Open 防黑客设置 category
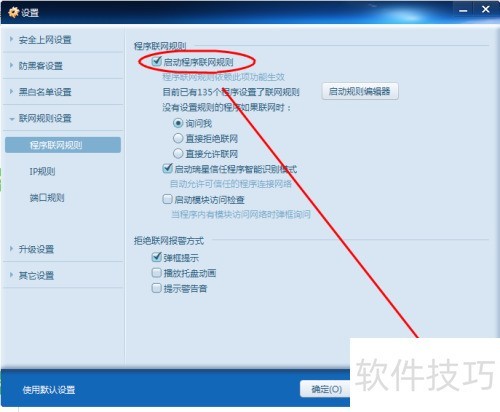The height and width of the screenshot is (412, 500). [41, 66]
